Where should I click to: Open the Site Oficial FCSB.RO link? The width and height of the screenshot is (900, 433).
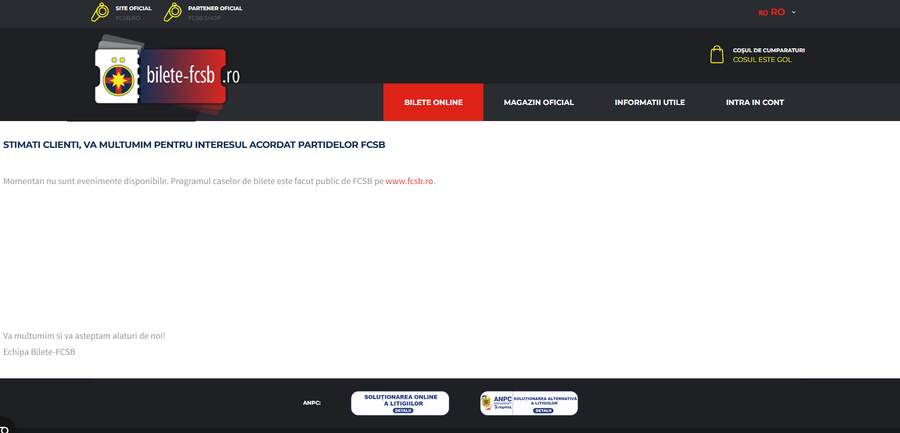coord(133,13)
